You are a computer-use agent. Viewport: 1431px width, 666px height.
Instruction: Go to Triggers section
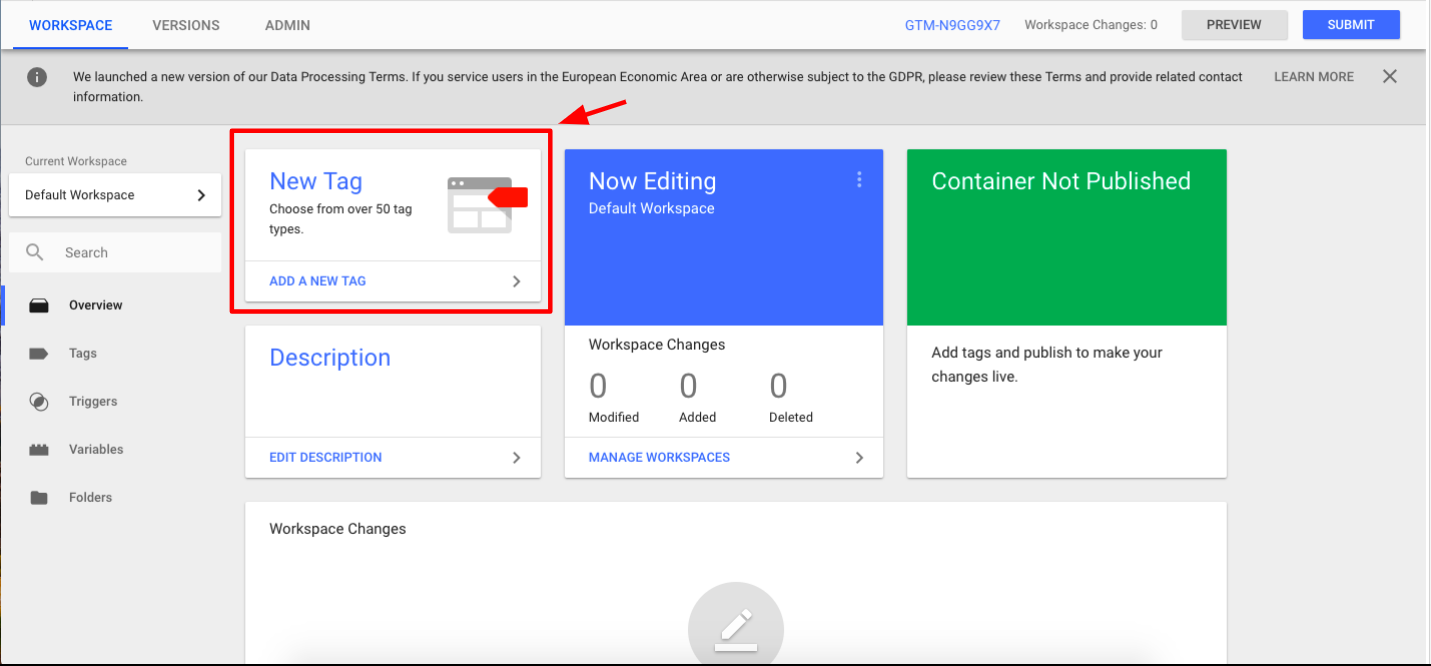tap(93, 402)
